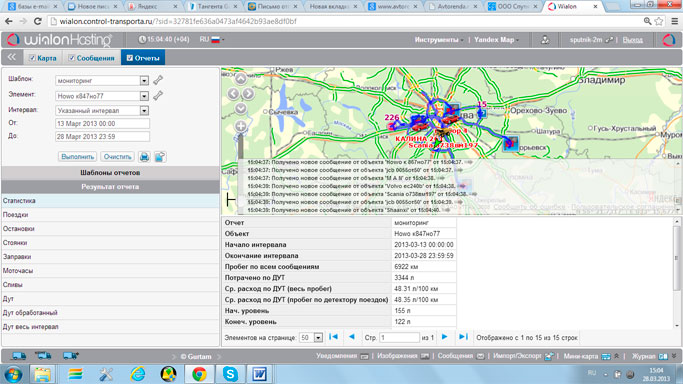Open the user settings icon in header
Viewport: 683px width, 384px height.
[x=544, y=40]
